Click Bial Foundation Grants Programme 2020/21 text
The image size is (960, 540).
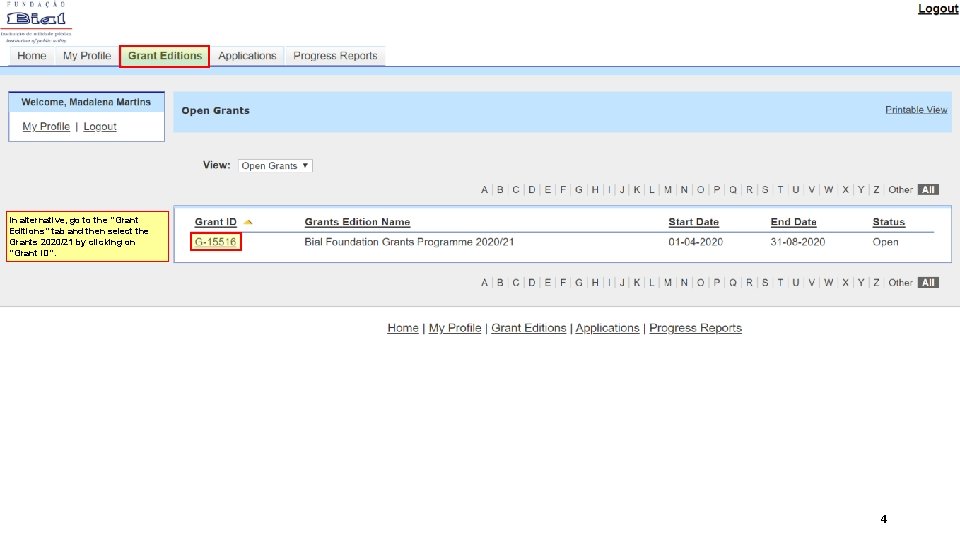(409, 242)
